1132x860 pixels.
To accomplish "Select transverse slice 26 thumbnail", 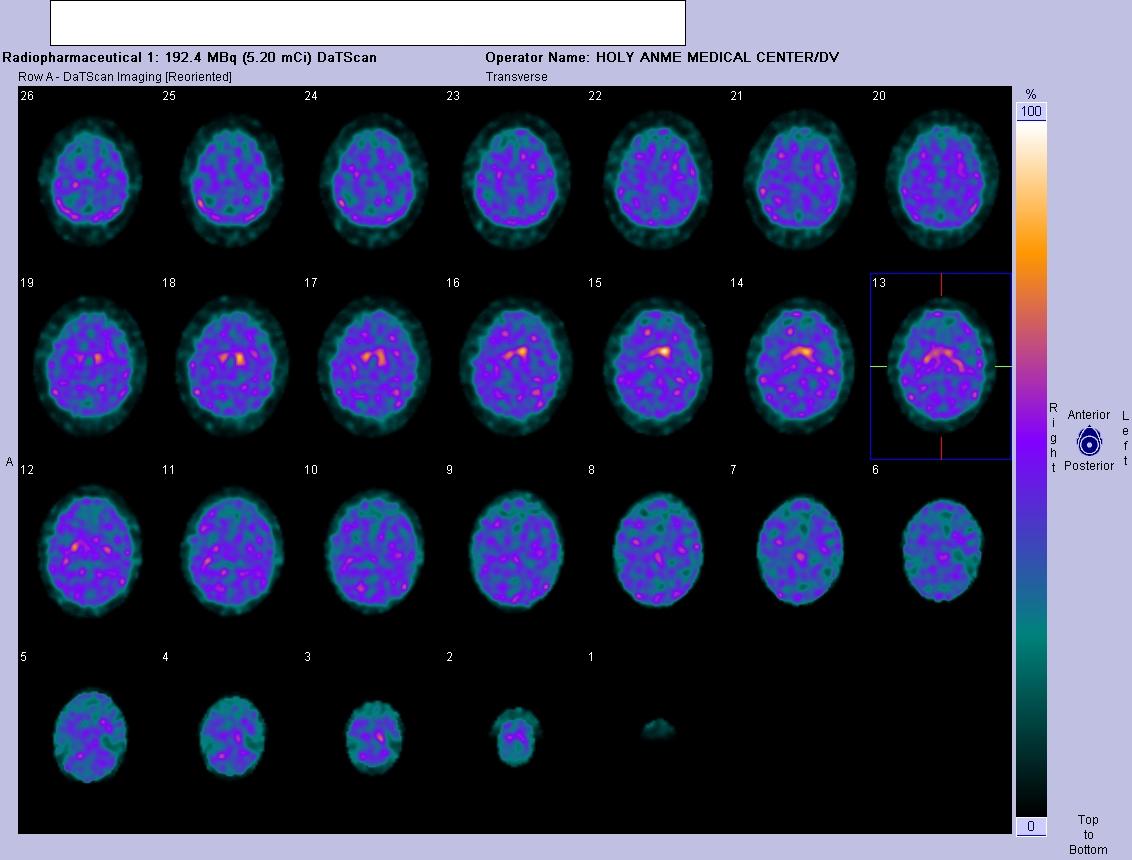I will click(90, 180).
